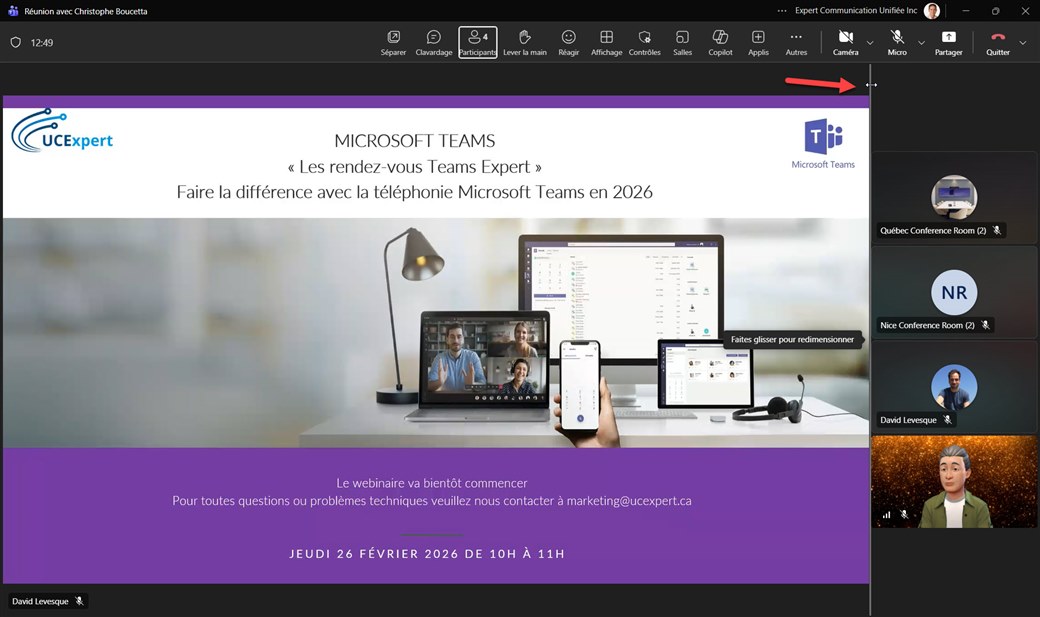Open the Salles breakout rooms
This screenshot has width=1040, height=617.
pyautogui.click(x=682, y=42)
